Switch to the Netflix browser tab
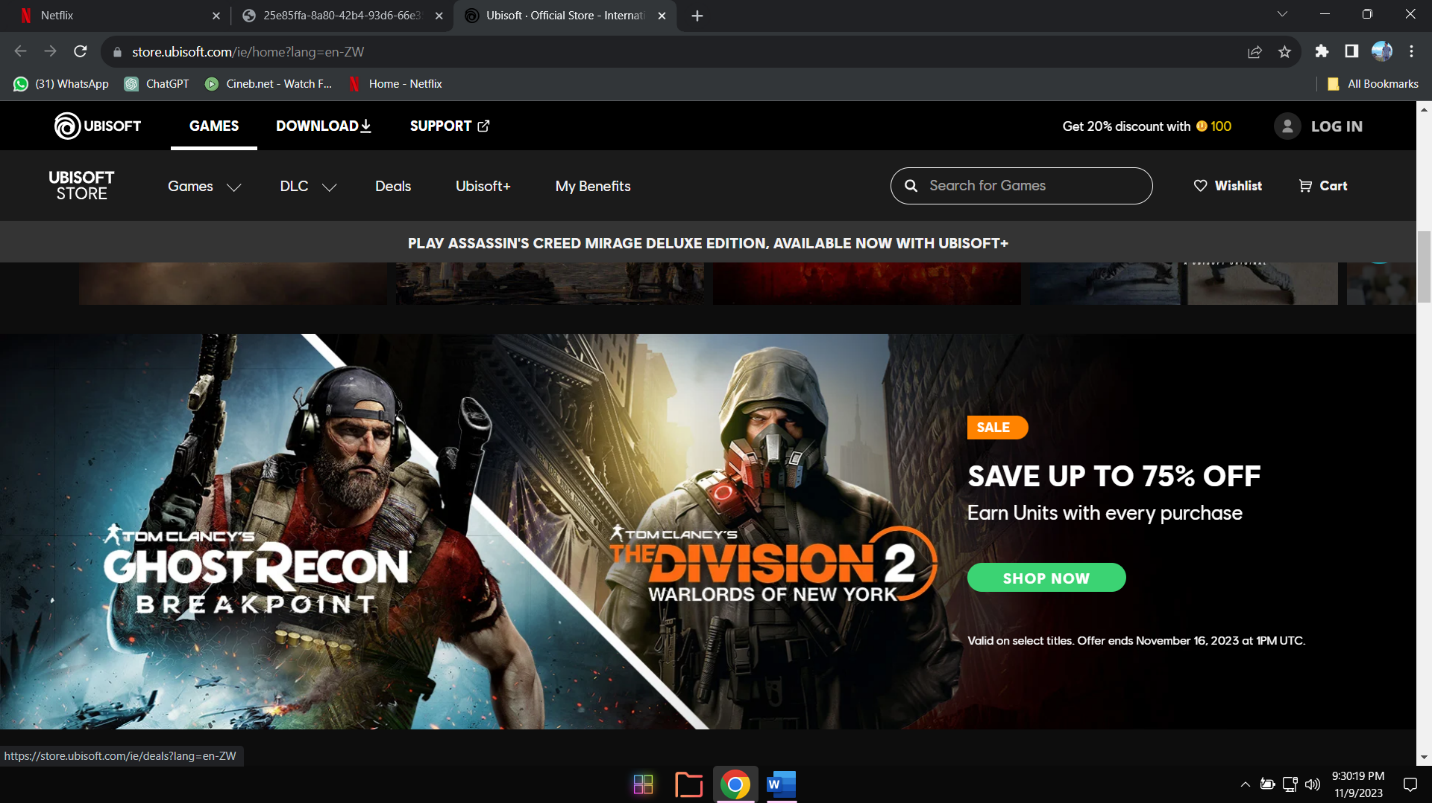 point(115,15)
